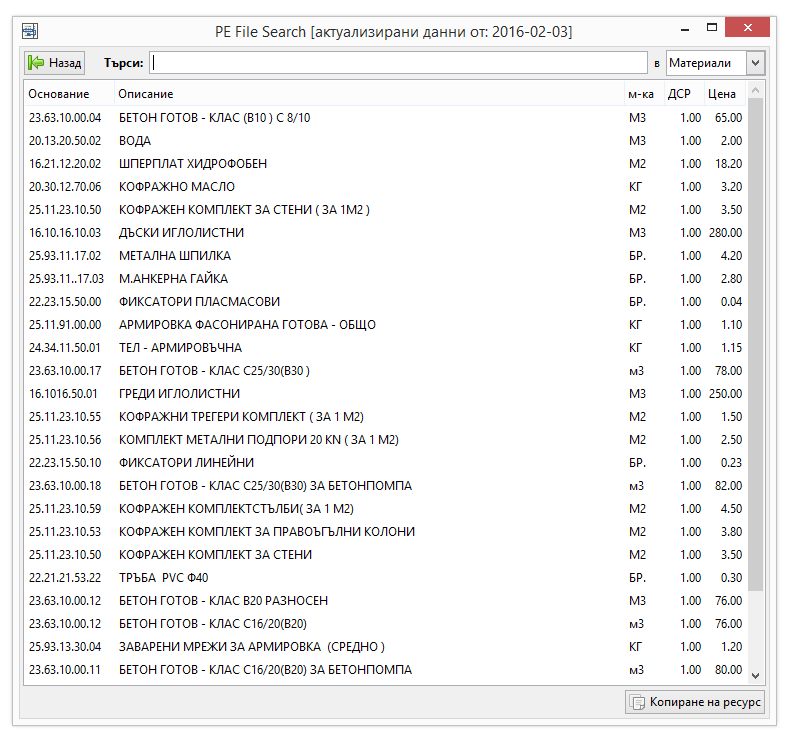790x742 pixels.
Task: Select the ФИКСАТОРИ ПЛАСМАСОВИ row
Action: pos(385,302)
